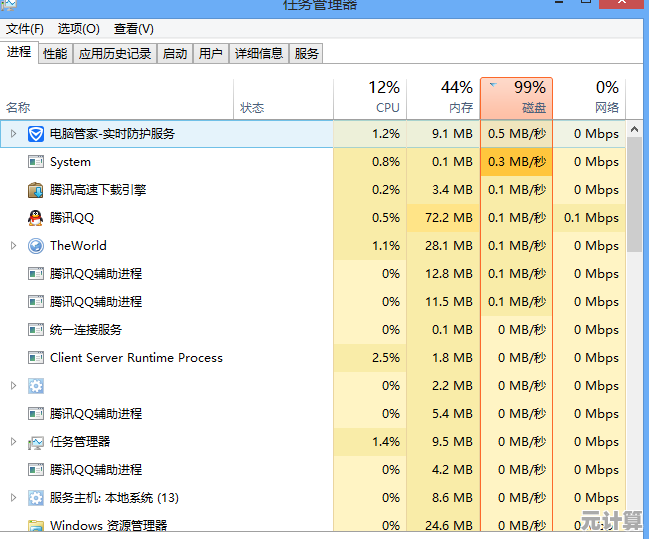The height and width of the screenshot is (539, 649).
Task: Click the 1.4% CPU cell
Action: pyautogui.click(x=370, y=442)
